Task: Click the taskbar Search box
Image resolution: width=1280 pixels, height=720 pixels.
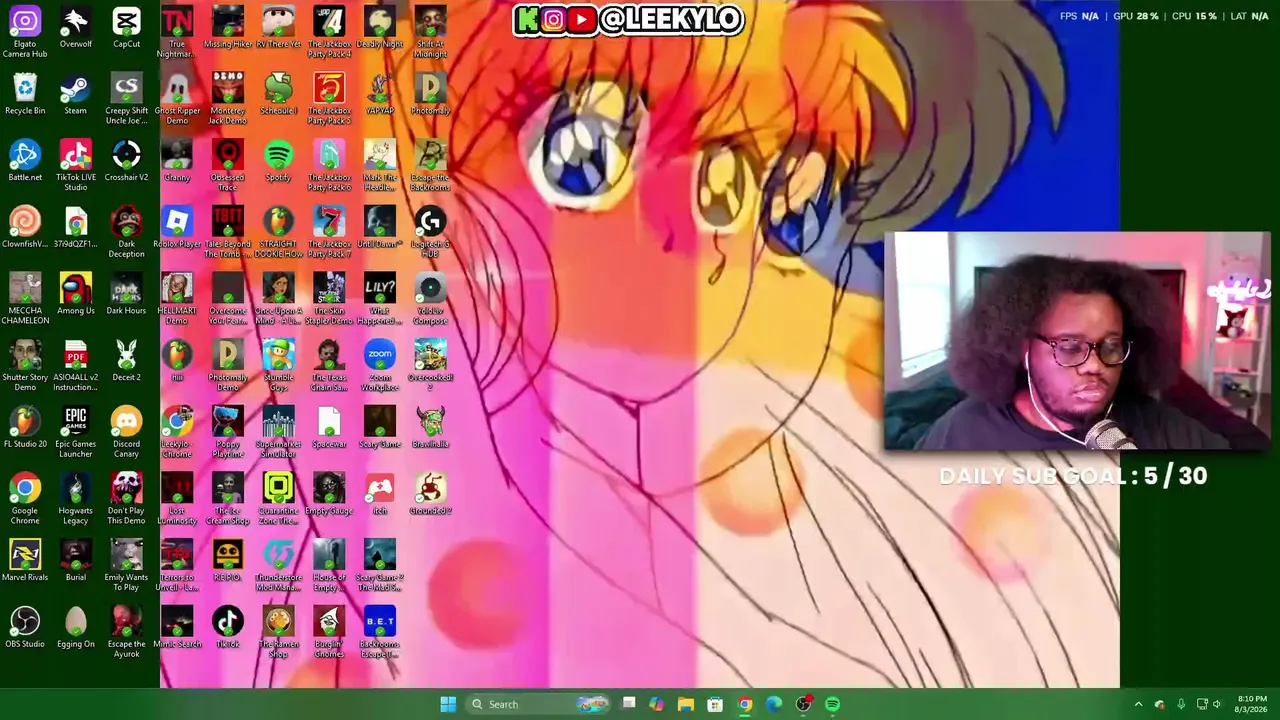Action: (x=539, y=704)
